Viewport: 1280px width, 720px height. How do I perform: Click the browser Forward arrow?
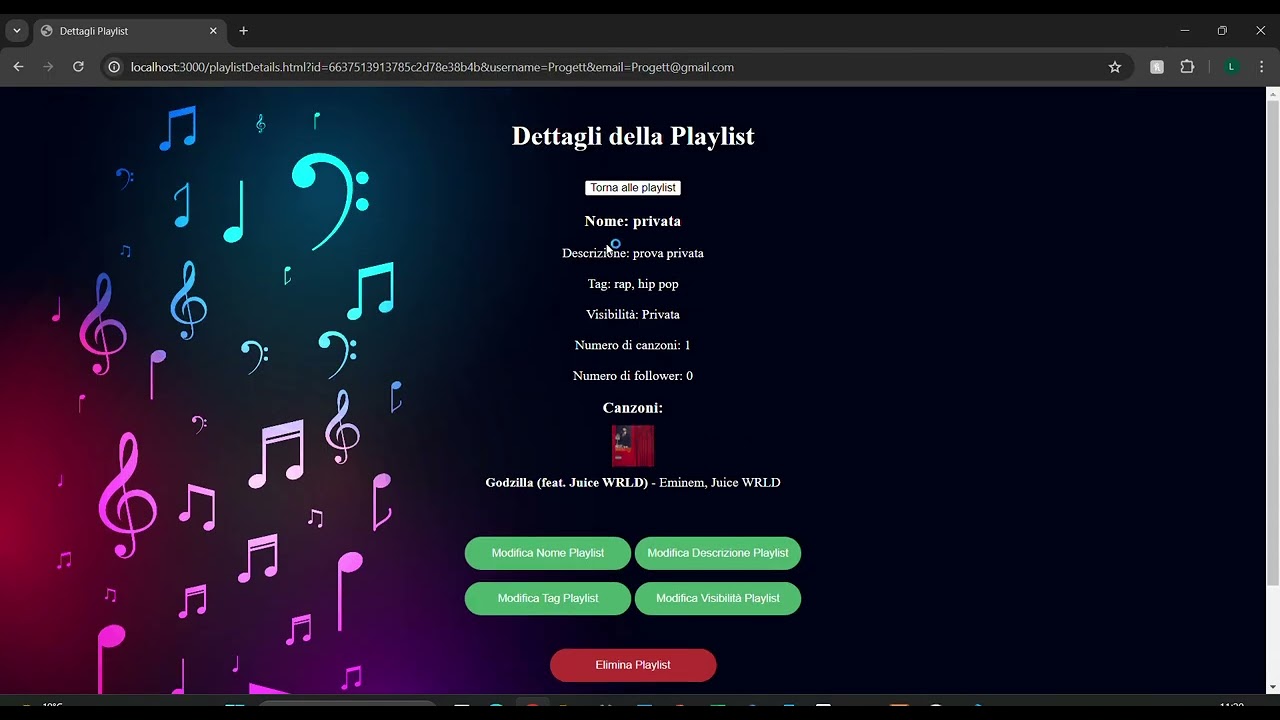click(x=48, y=67)
